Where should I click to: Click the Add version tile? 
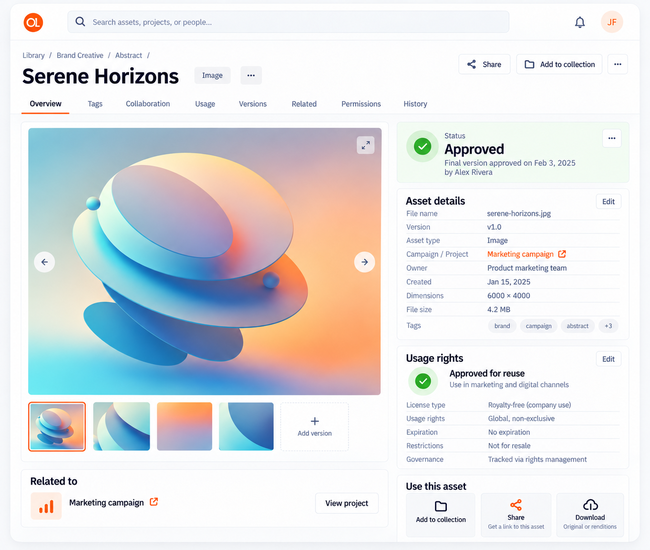click(315, 426)
